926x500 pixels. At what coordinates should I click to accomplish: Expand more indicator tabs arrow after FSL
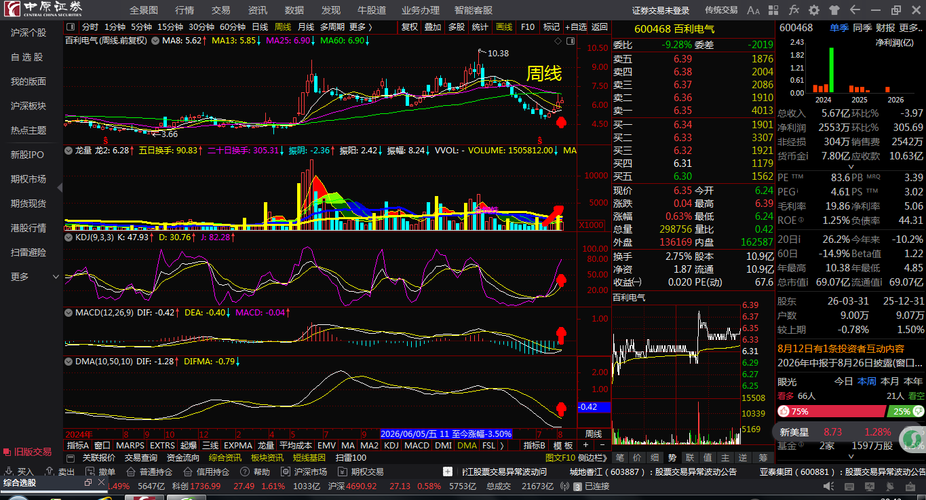501,446
